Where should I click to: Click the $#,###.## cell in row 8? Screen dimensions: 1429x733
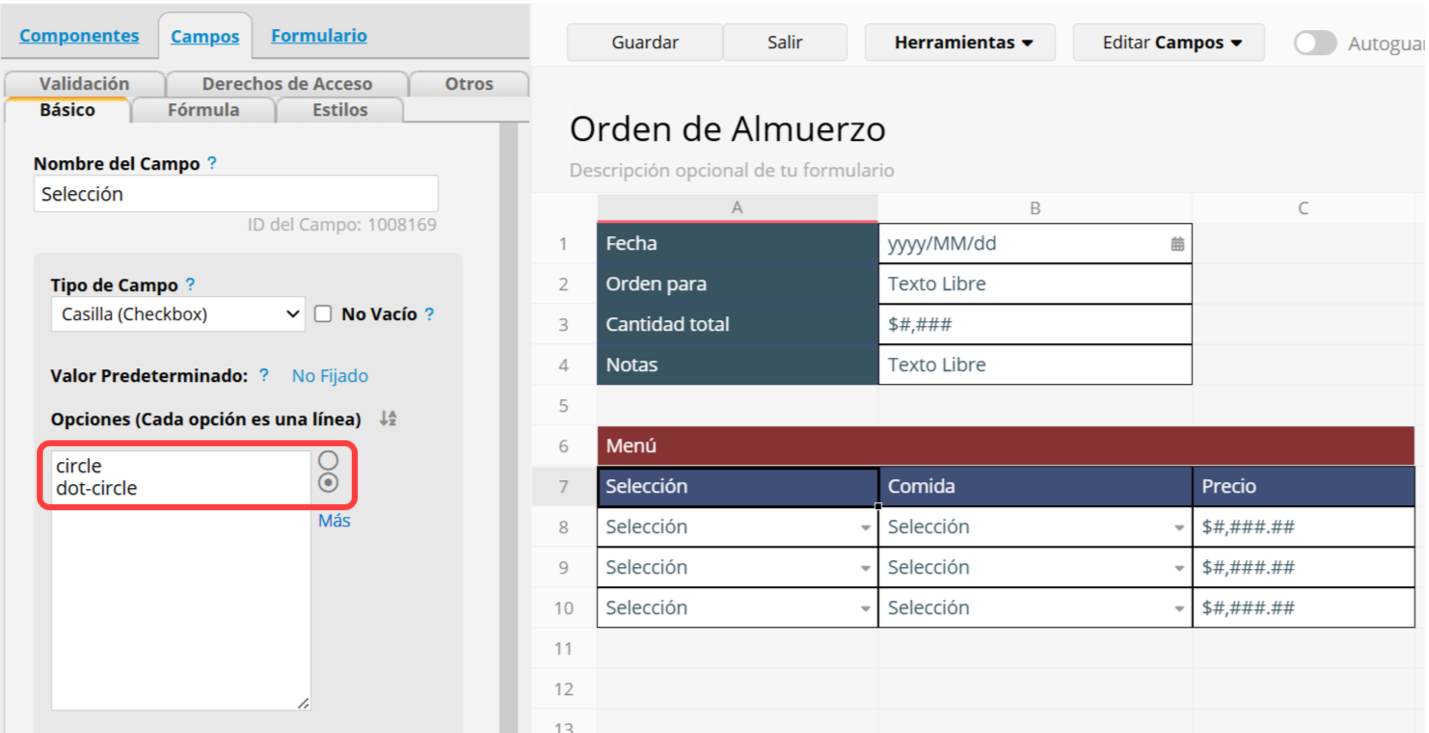[x=1304, y=527]
